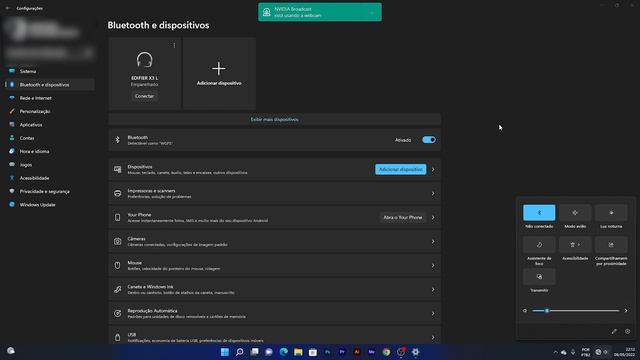Expand Reprodução Automática row chevron
This screenshot has height=360, width=640.
[x=433, y=313]
